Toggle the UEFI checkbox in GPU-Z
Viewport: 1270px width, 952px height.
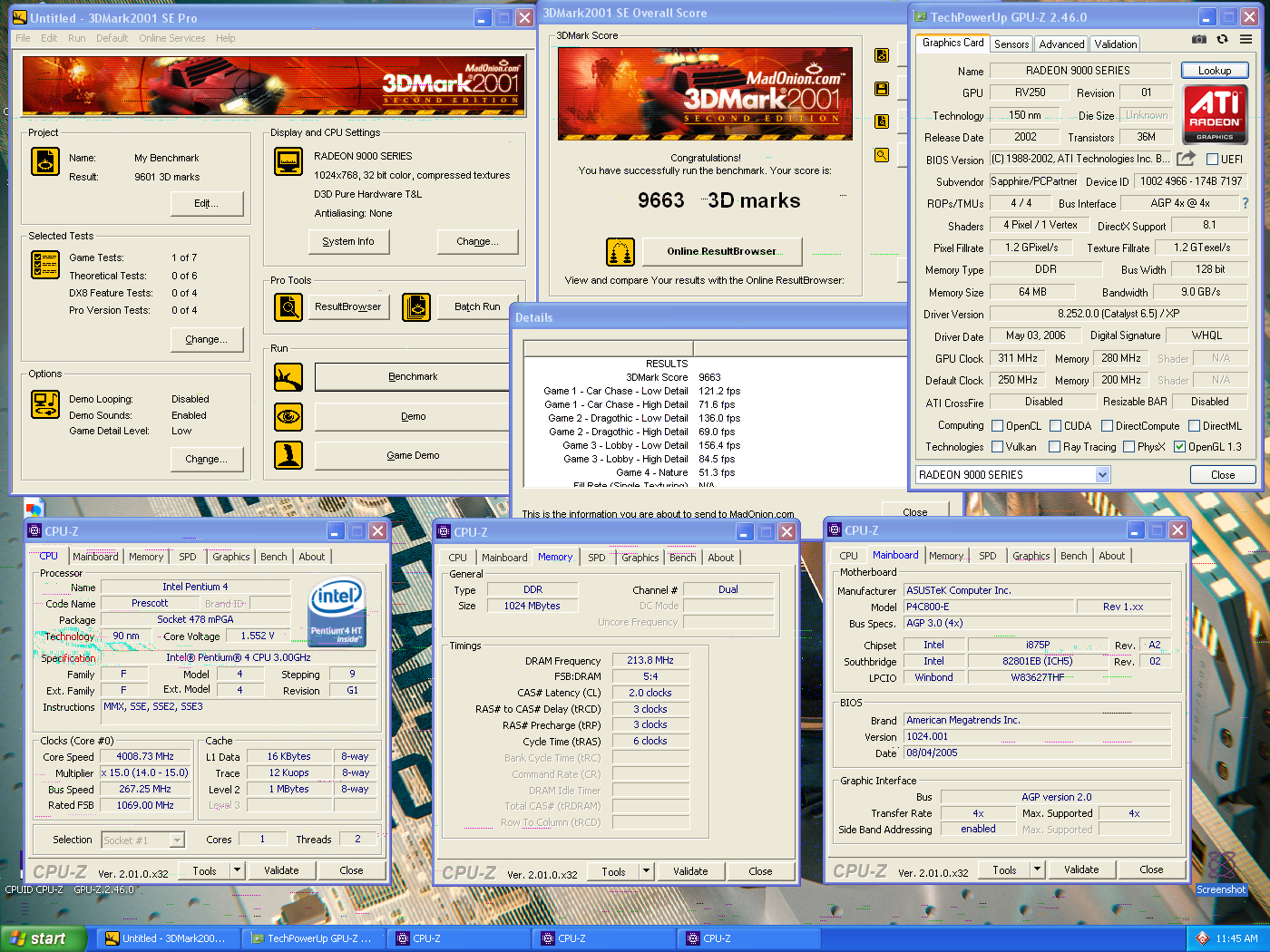pyautogui.click(x=1211, y=160)
